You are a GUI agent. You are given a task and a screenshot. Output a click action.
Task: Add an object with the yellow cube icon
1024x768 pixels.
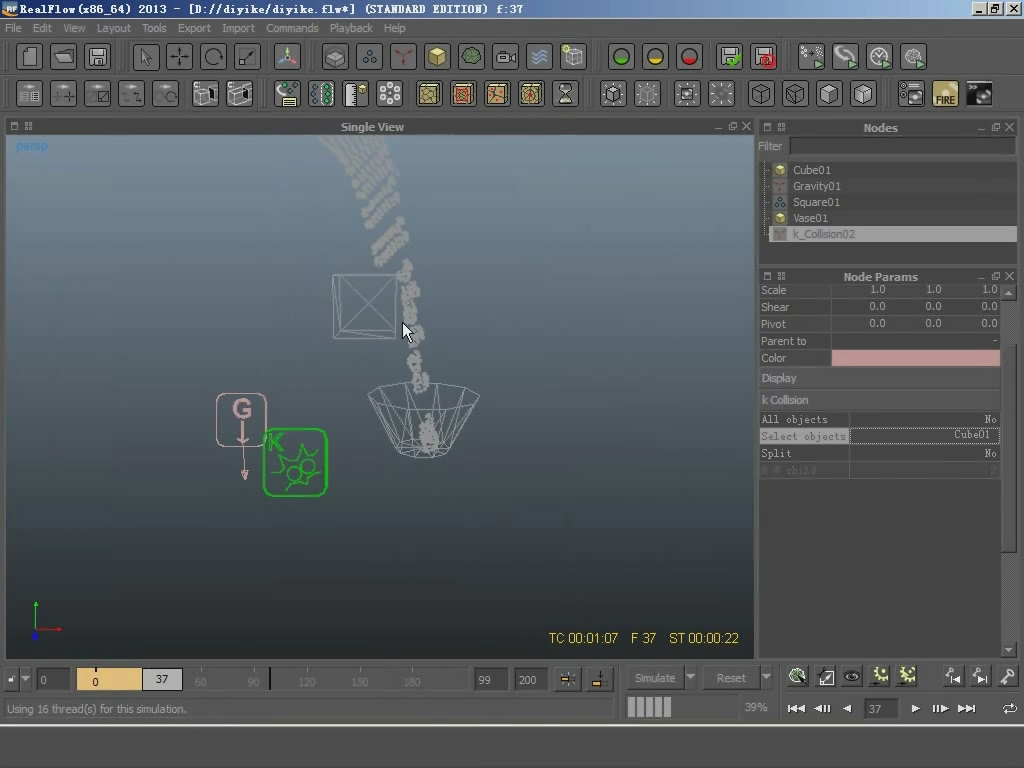[437, 57]
